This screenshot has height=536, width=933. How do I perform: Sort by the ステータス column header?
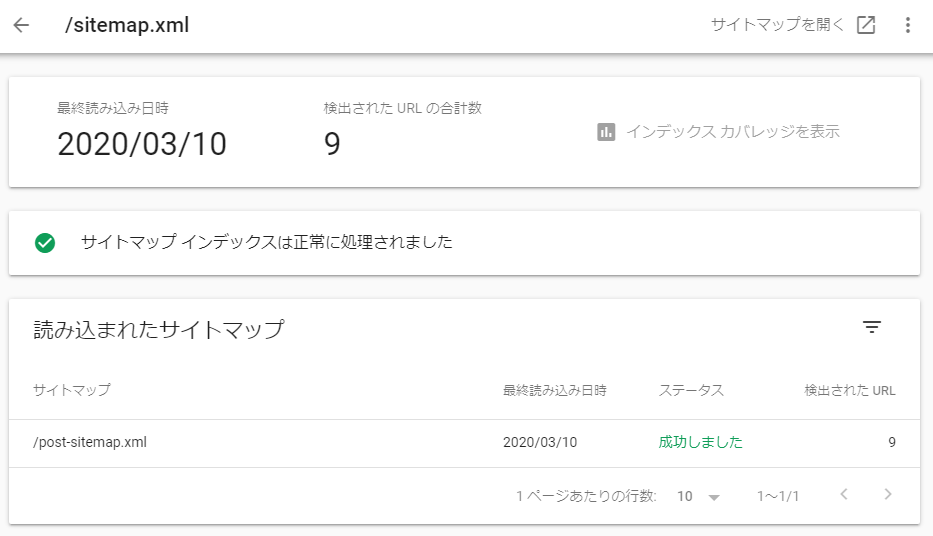pos(691,390)
